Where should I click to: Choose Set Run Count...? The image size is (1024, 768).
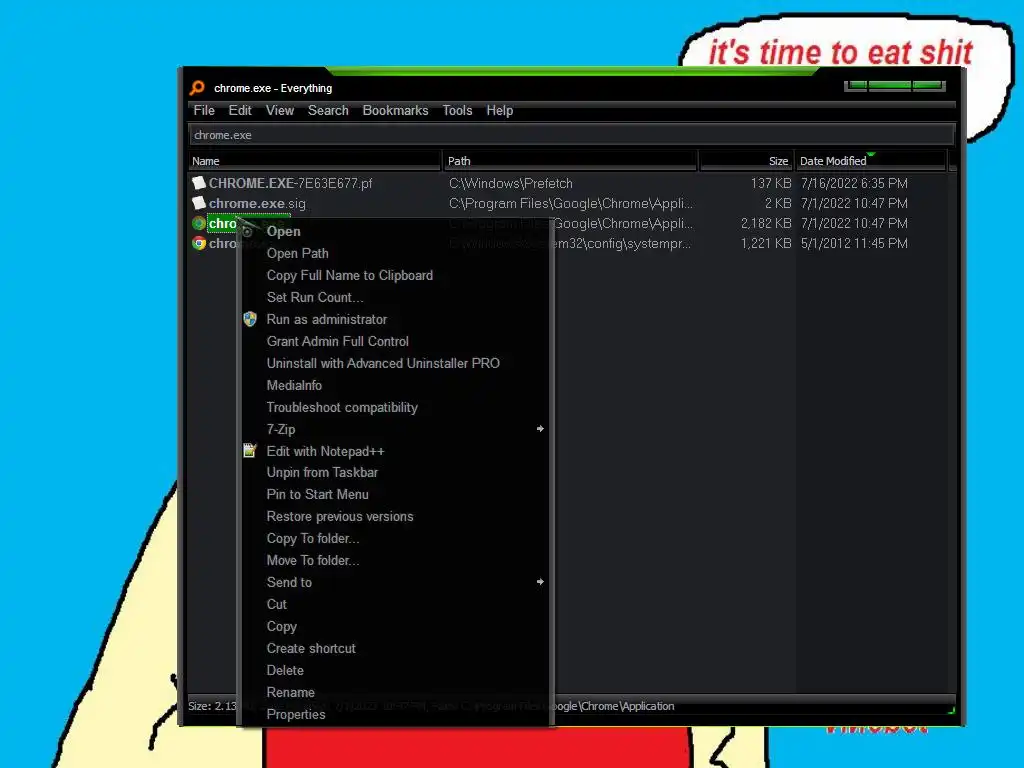[315, 297]
